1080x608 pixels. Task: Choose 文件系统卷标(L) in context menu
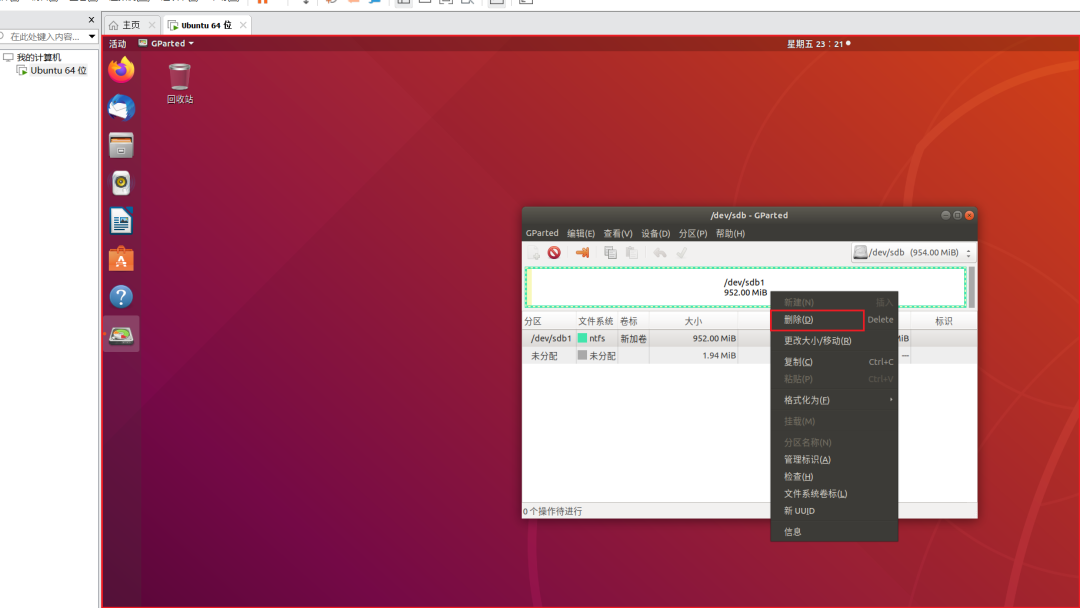[834, 494]
